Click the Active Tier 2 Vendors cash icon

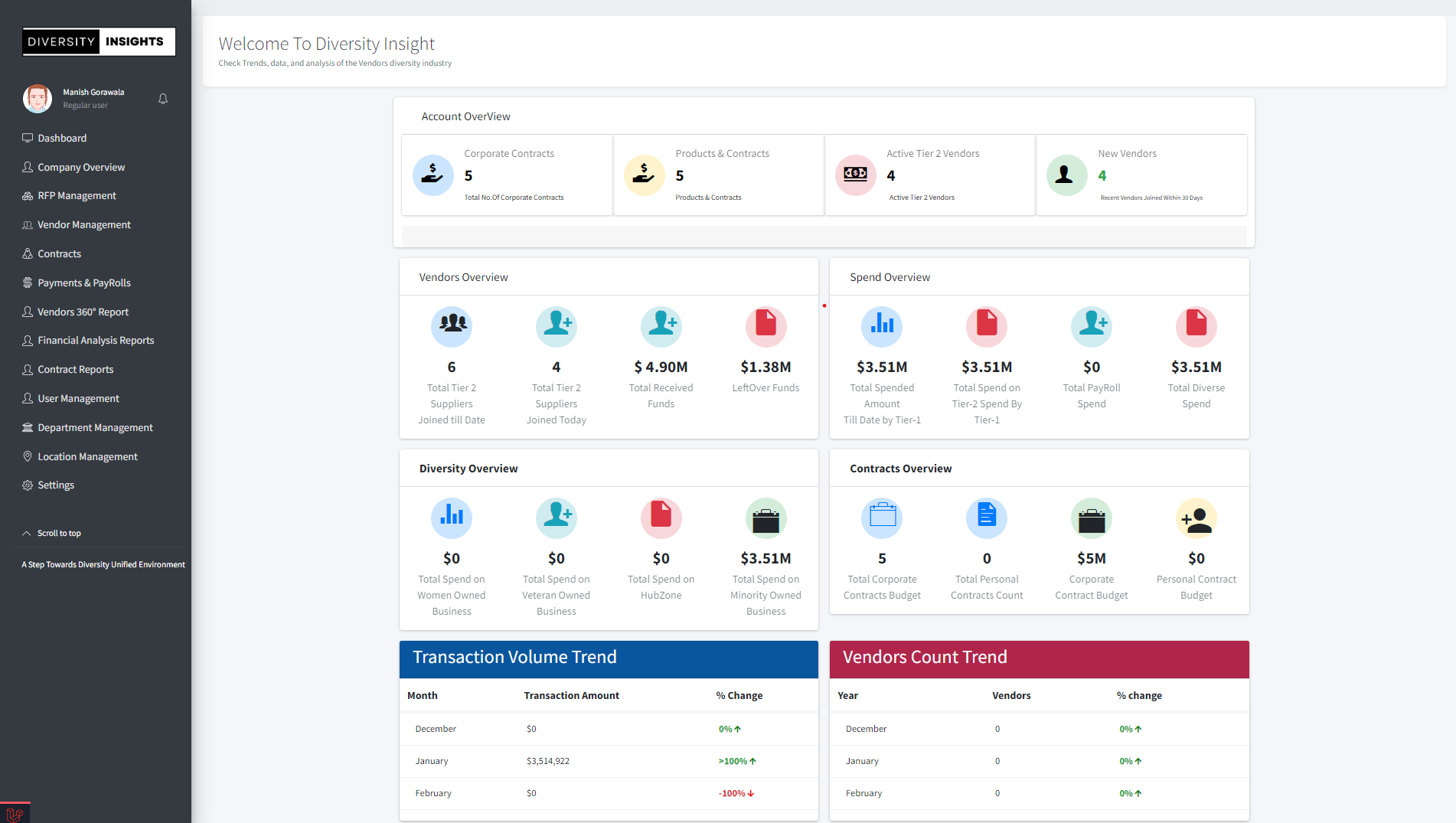855,175
